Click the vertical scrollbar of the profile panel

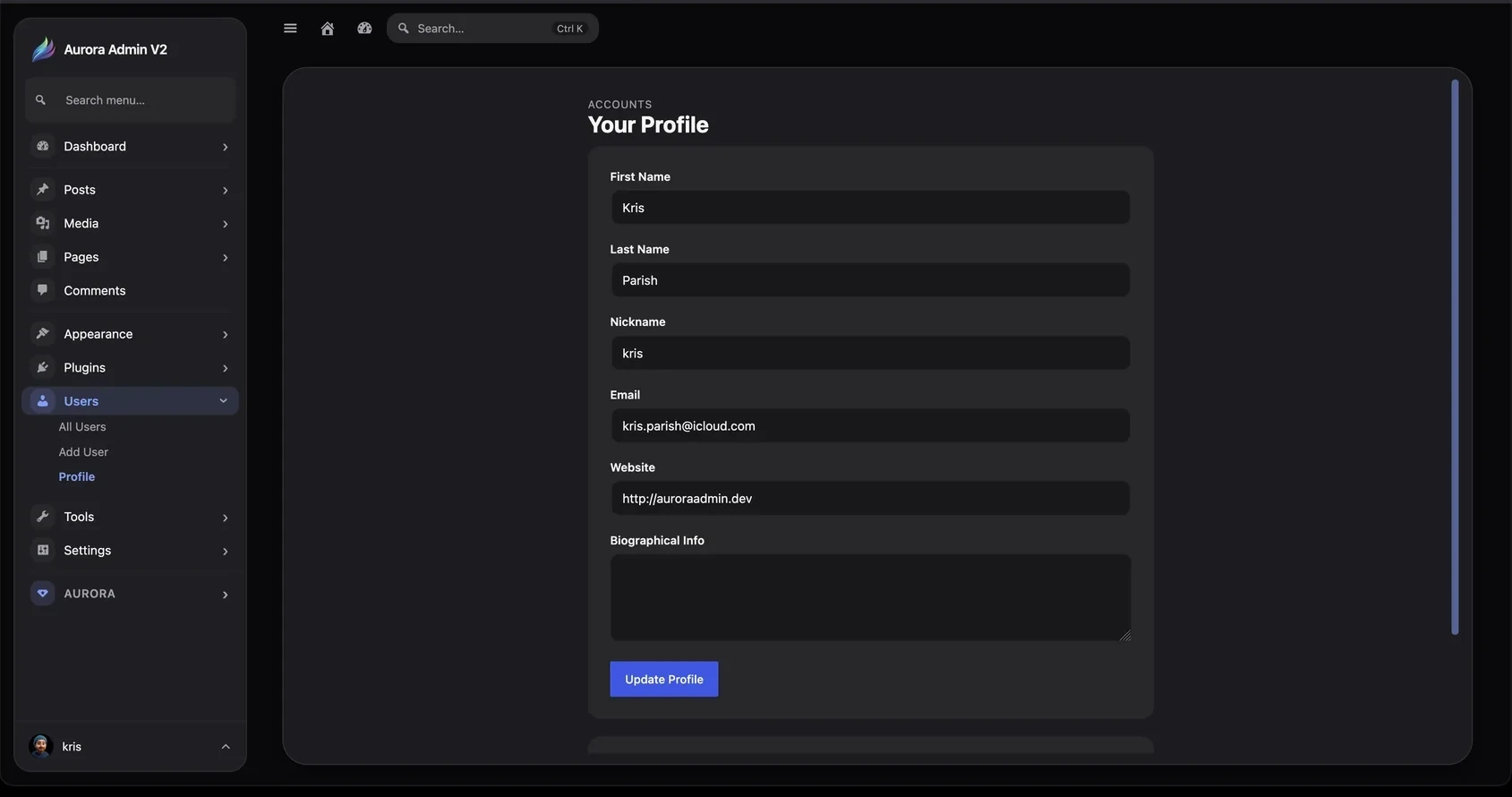coord(1455,357)
